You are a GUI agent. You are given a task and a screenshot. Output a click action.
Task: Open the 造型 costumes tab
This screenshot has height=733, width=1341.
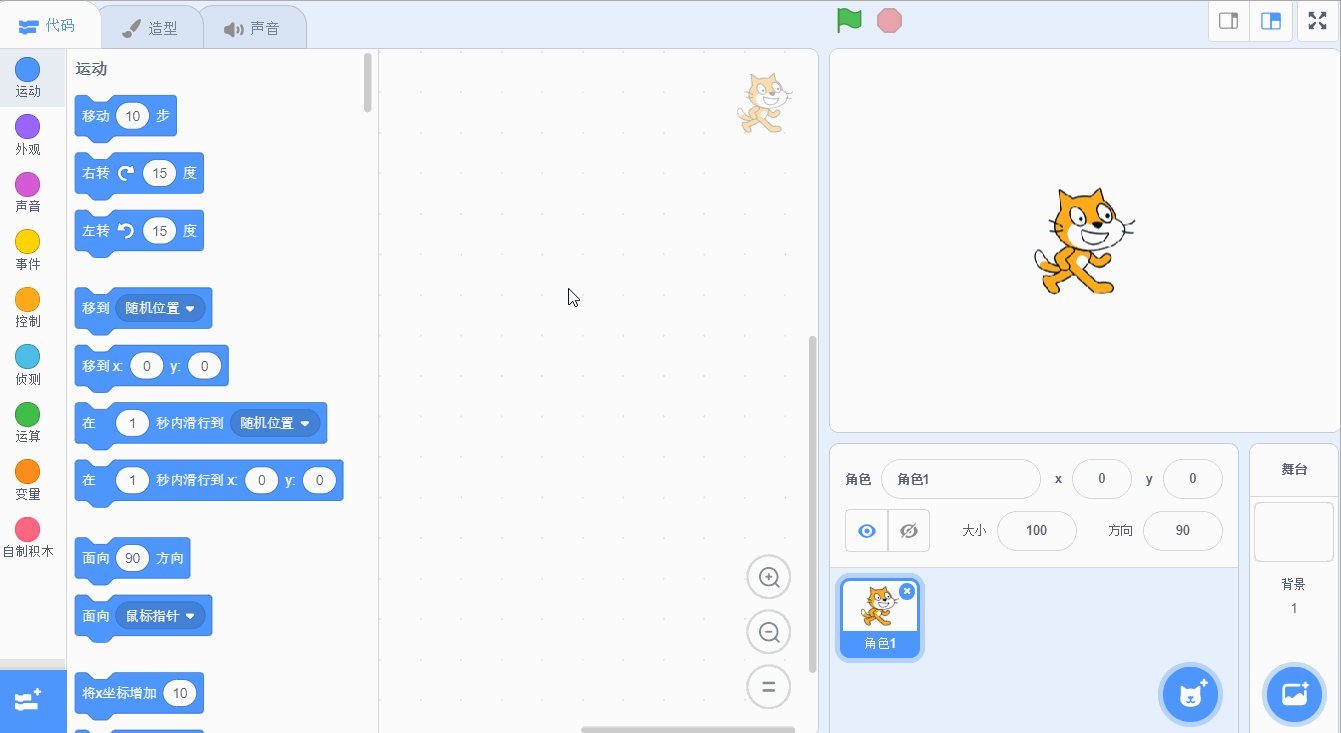point(150,28)
